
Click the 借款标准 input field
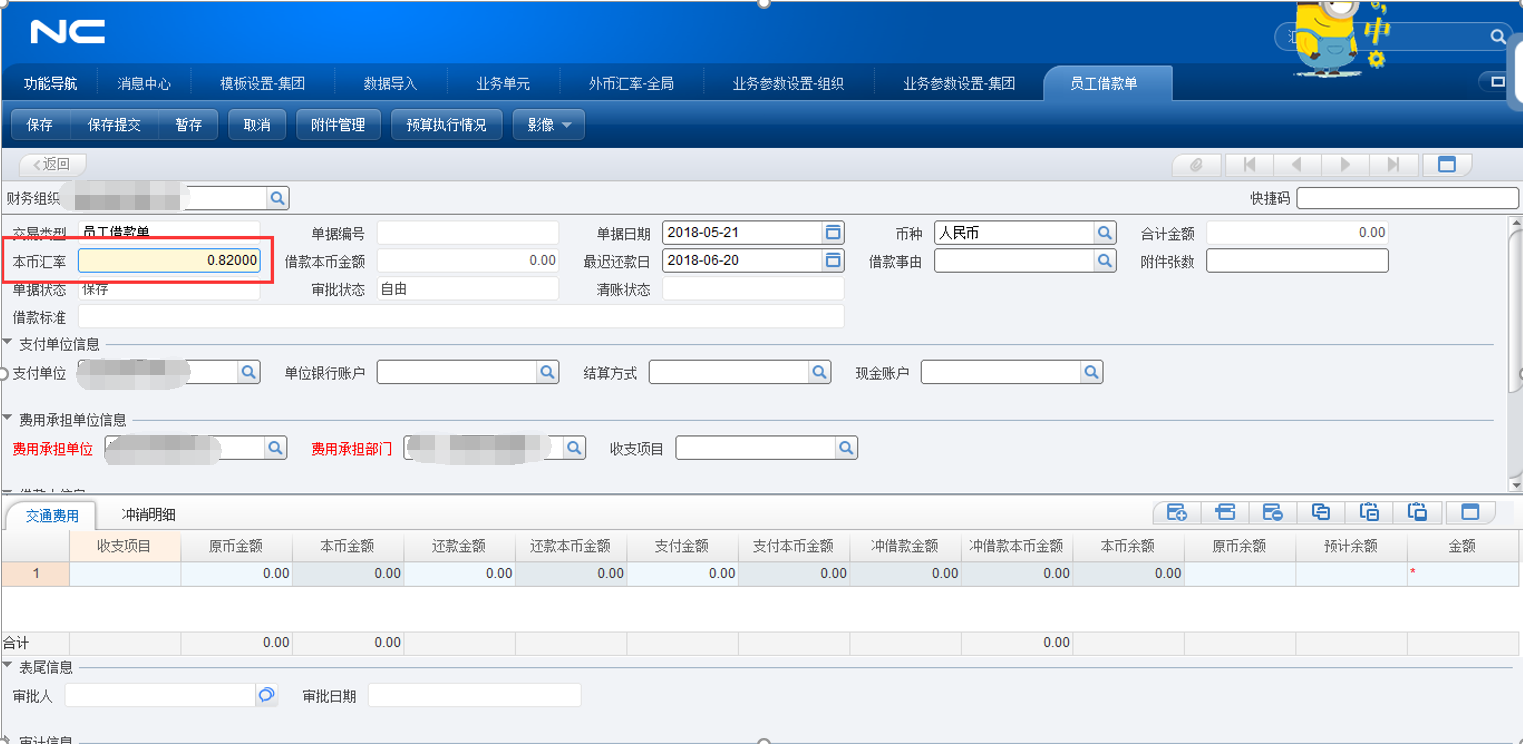pos(461,317)
